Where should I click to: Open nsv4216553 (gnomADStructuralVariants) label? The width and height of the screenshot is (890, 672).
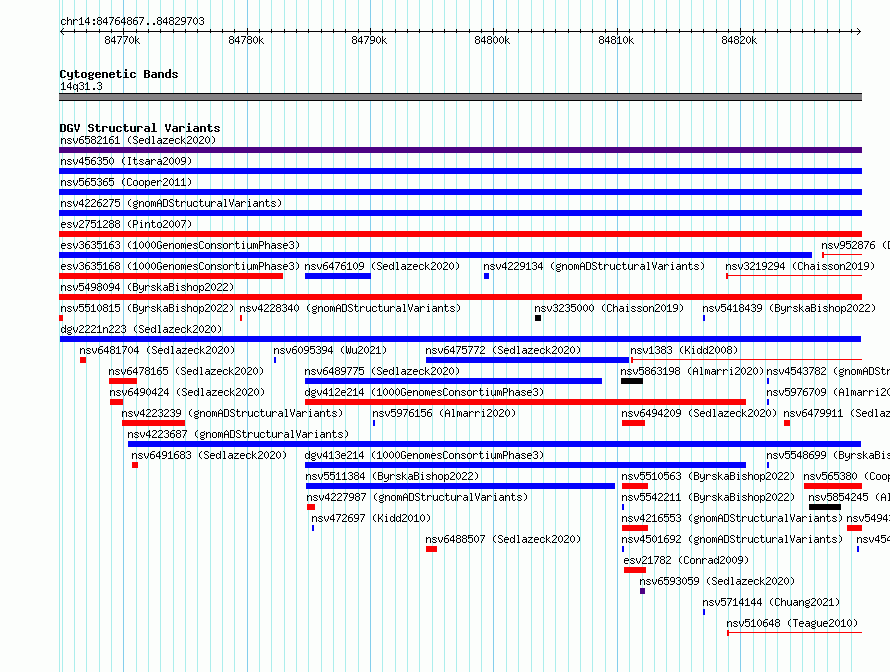point(732,518)
